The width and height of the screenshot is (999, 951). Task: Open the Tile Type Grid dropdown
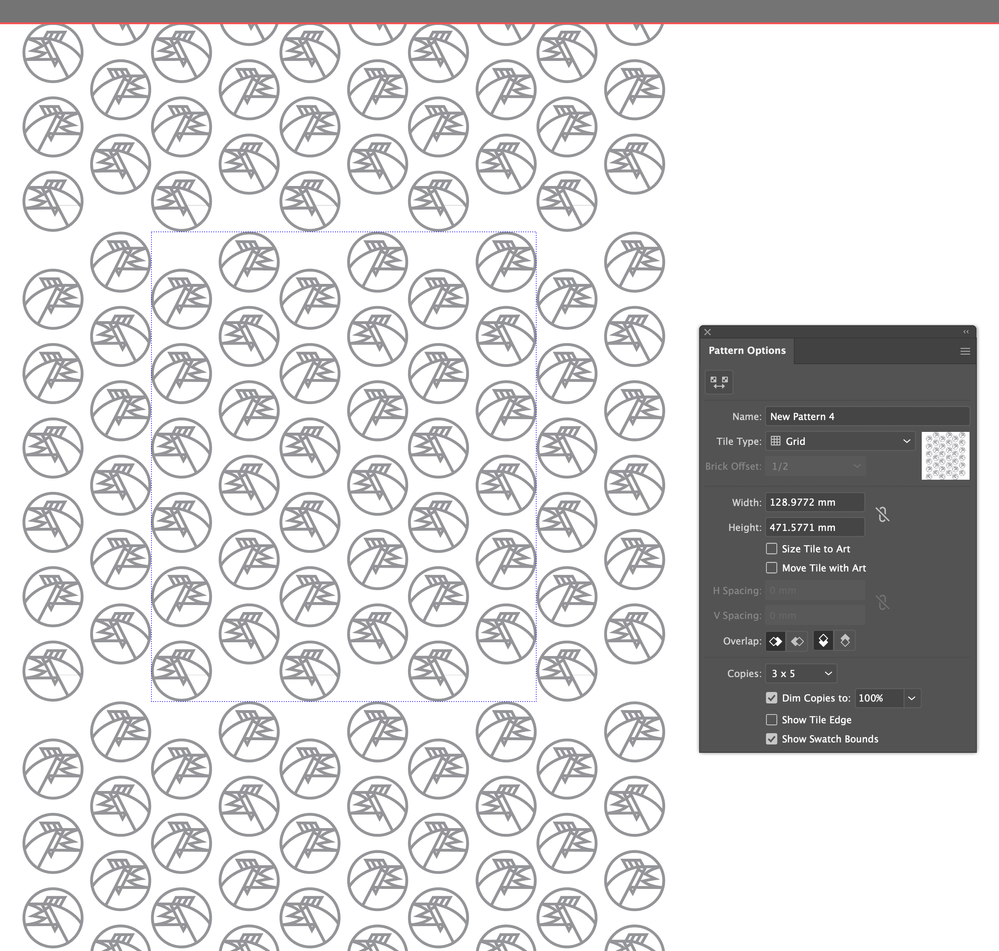coord(840,441)
